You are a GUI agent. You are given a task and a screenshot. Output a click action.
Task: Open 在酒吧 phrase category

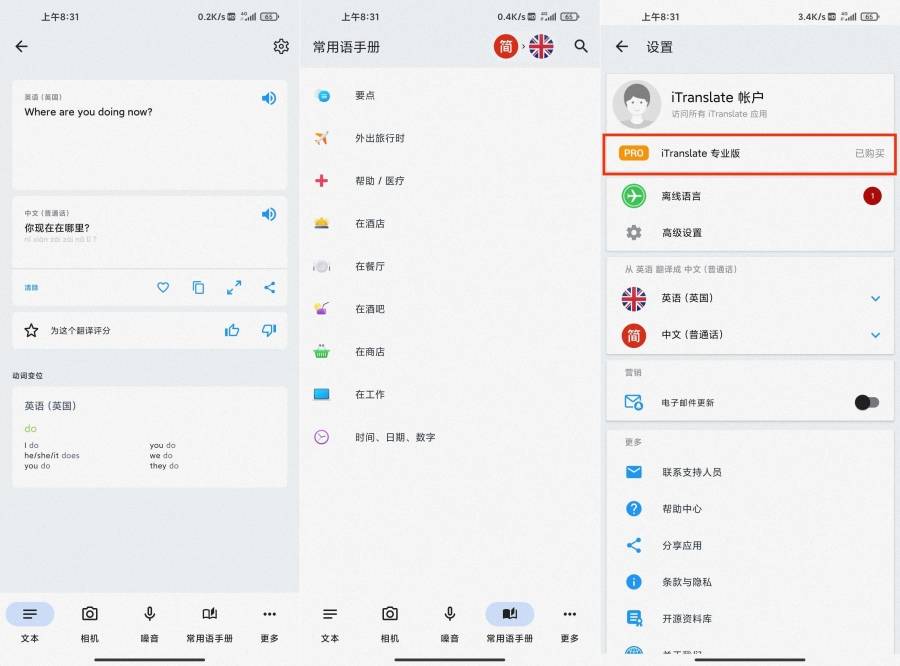[450, 309]
